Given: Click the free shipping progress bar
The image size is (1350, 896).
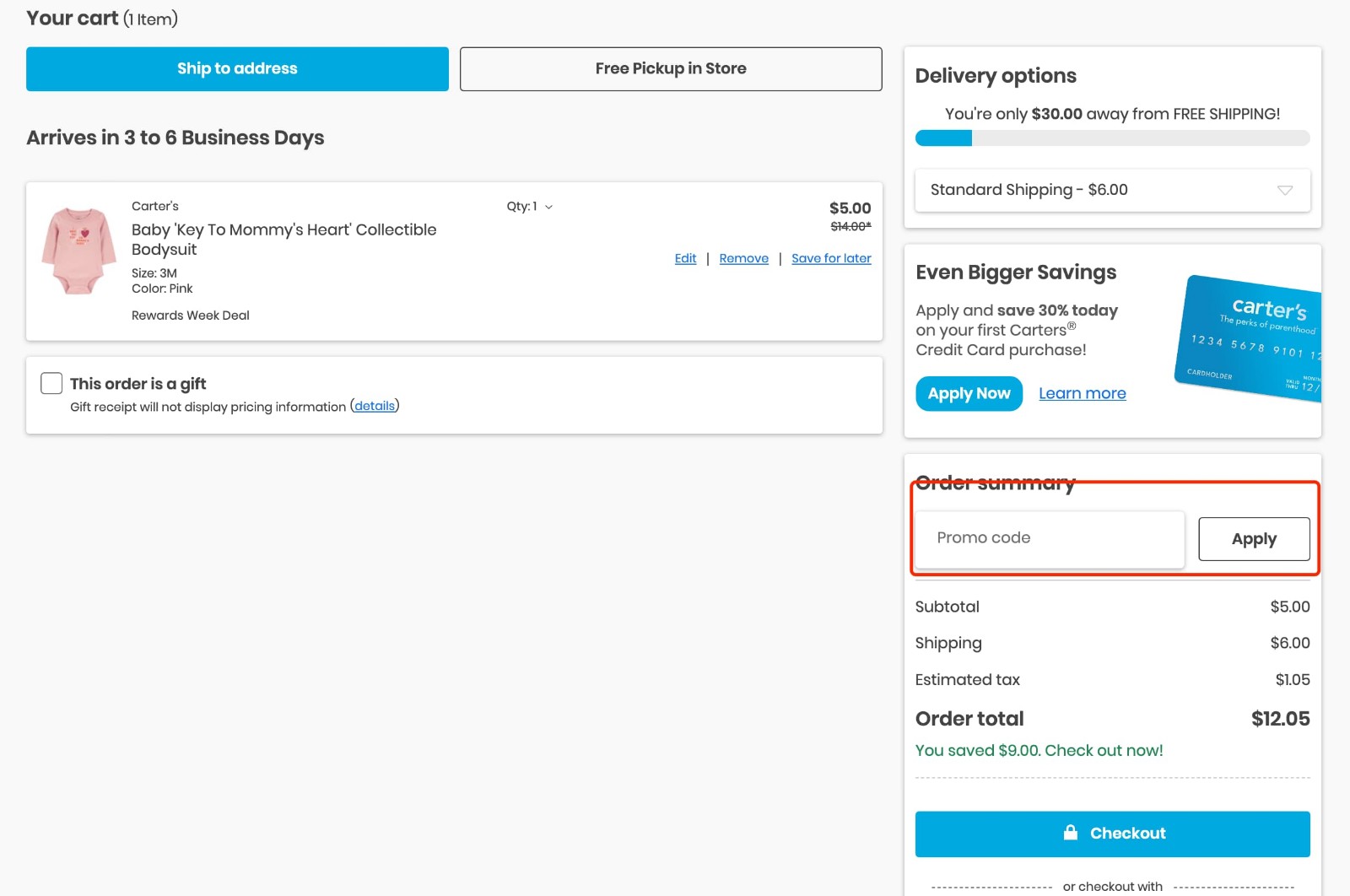Looking at the screenshot, I should pos(1112,138).
